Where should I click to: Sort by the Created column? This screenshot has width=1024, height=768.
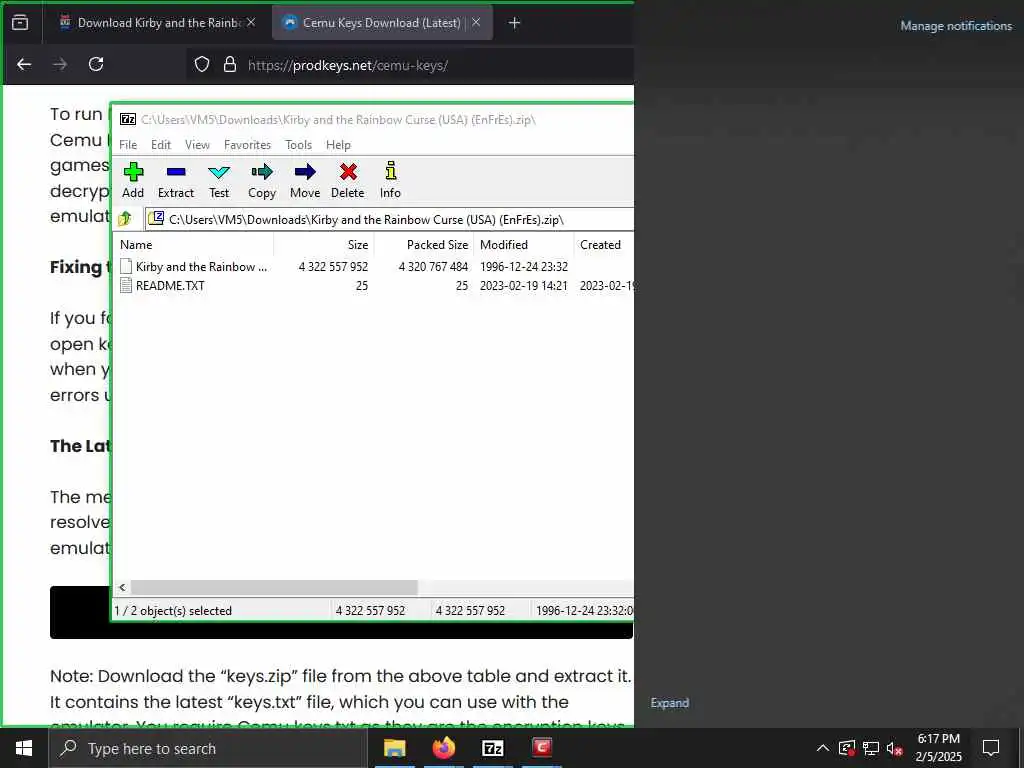point(603,245)
